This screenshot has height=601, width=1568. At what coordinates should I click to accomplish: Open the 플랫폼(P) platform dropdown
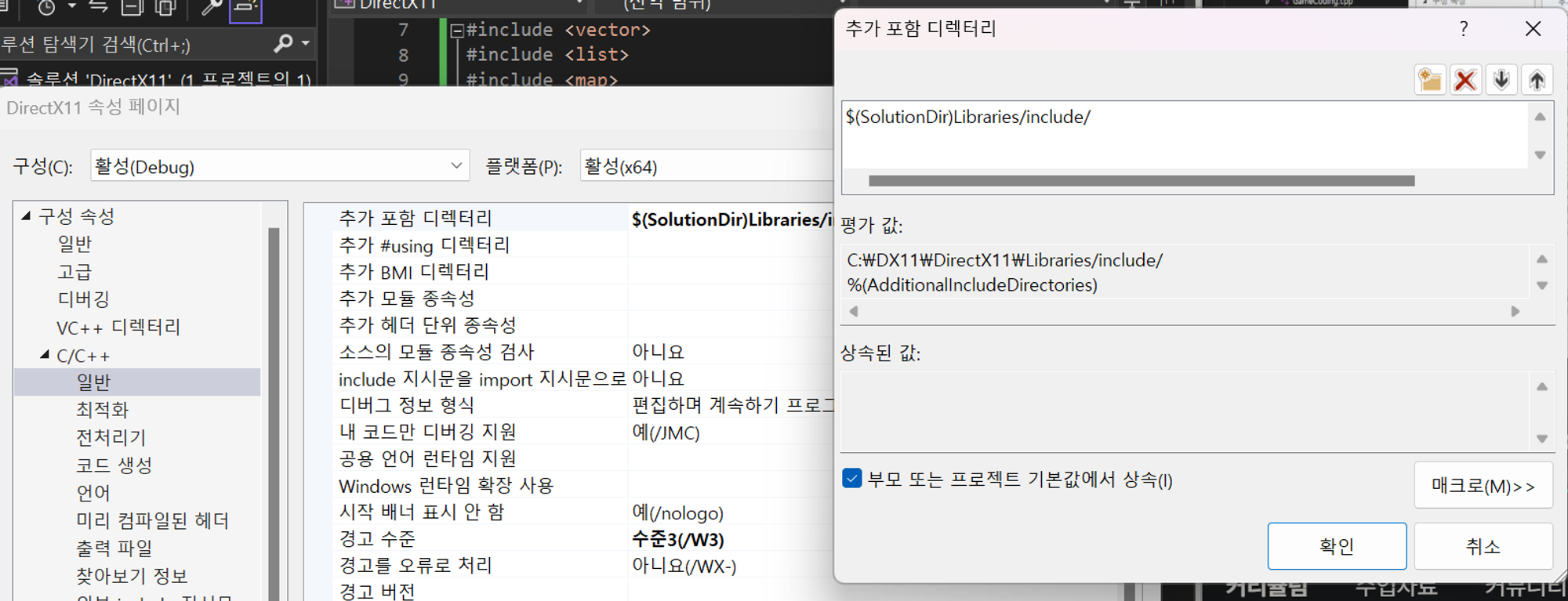click(706, 165)
